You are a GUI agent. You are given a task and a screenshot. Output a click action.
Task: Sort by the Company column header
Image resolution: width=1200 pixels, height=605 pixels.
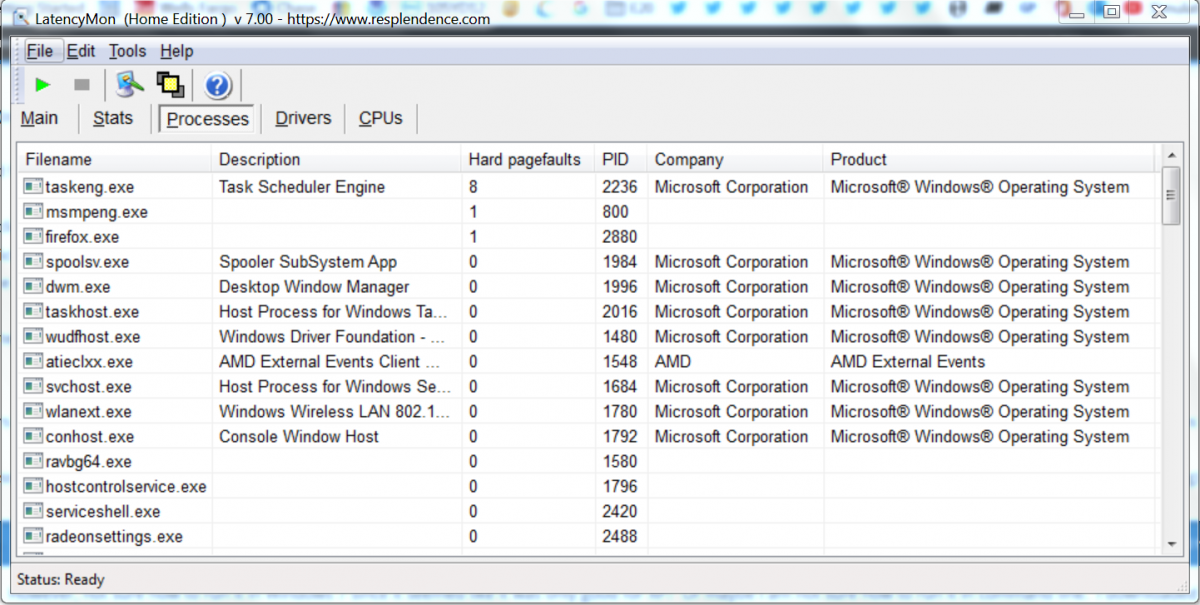pos(735,159)
